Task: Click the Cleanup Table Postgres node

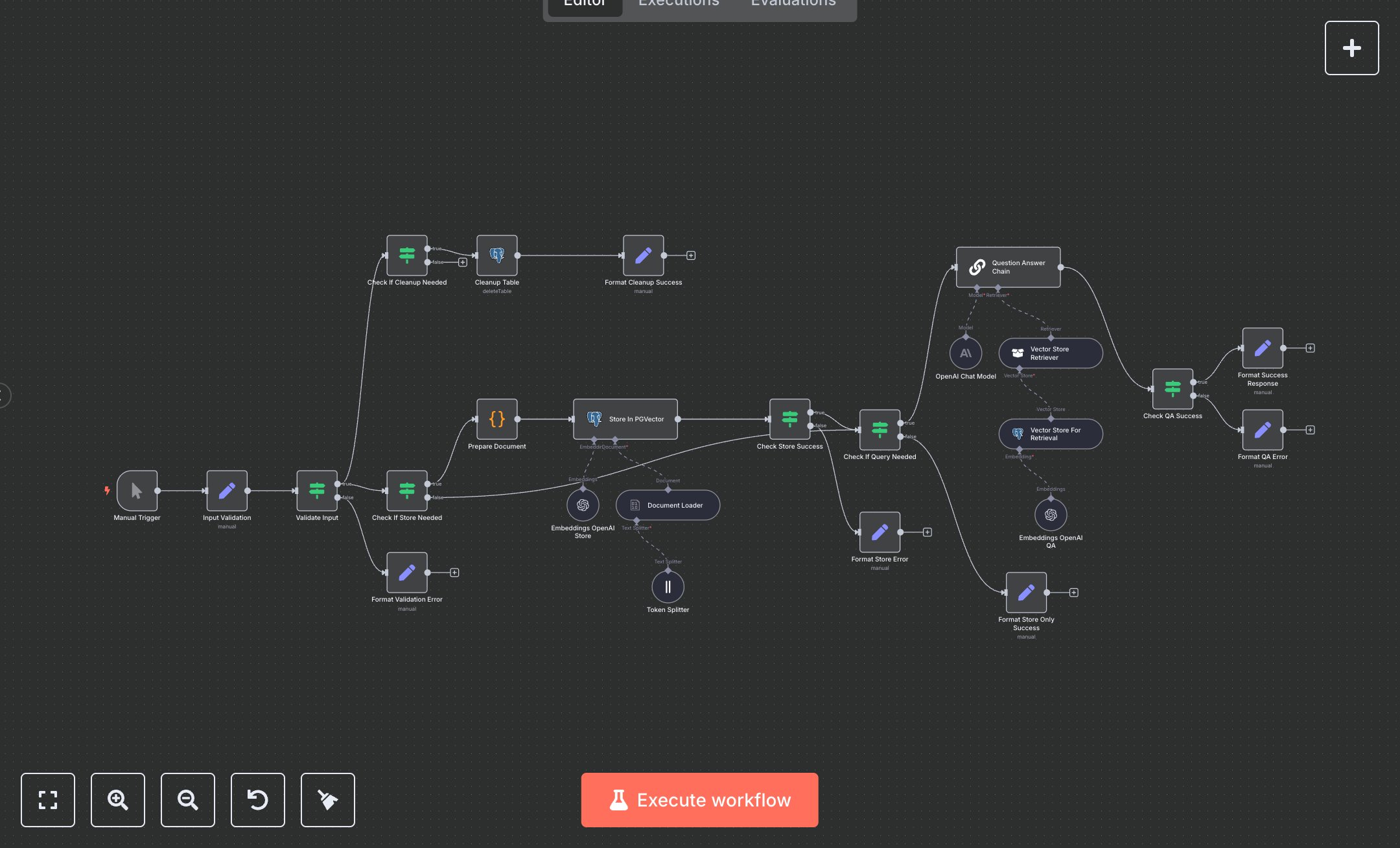Action: click(x=496, y=255)
